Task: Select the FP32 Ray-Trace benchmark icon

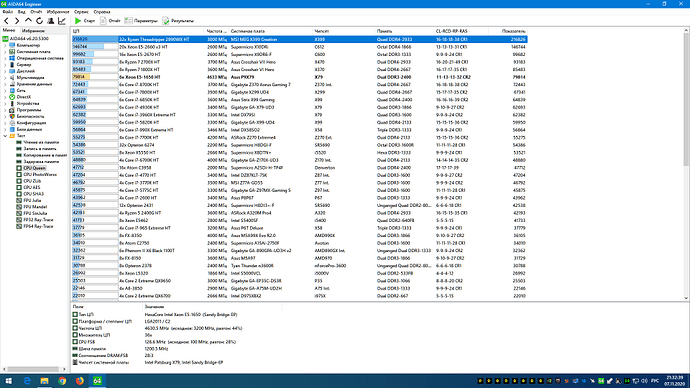Action: click(x=19, y=220)
